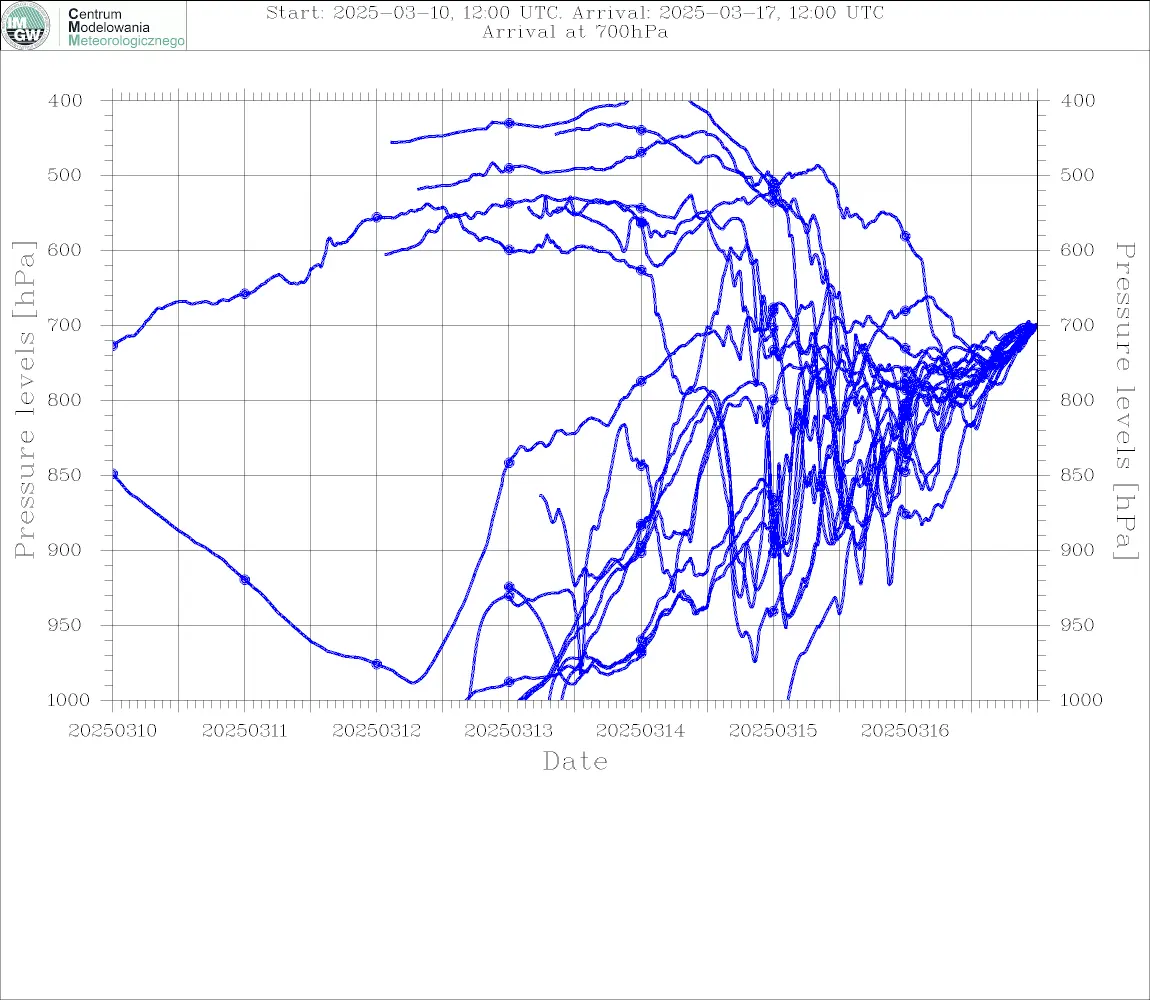Image resolution: width=1150 pixels, height=1000 pixels.
Task: Click trajectory marker near 440 hPa on 20250314
Action: [x=641, y=131]
